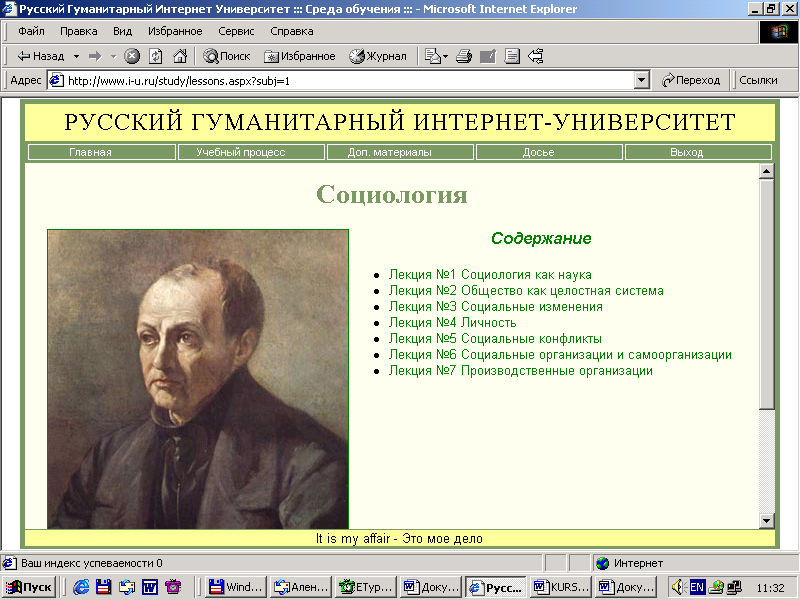This screenshot has height=600, width=800.
Task: Open Лекция №3 Социальные изменения
Action: [x=495, y=307]
